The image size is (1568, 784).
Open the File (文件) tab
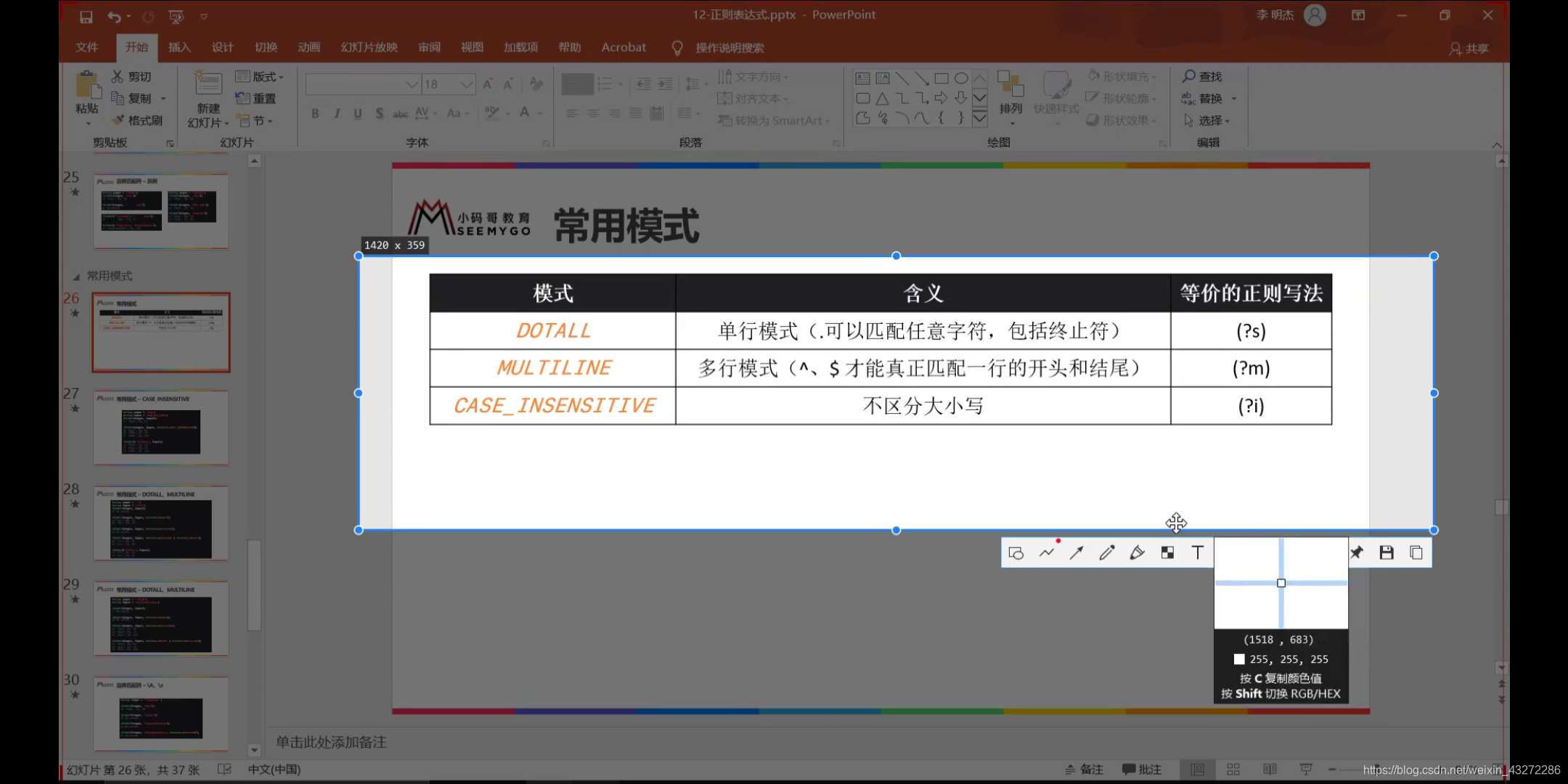pyautogui.click(x=86, y=47)
